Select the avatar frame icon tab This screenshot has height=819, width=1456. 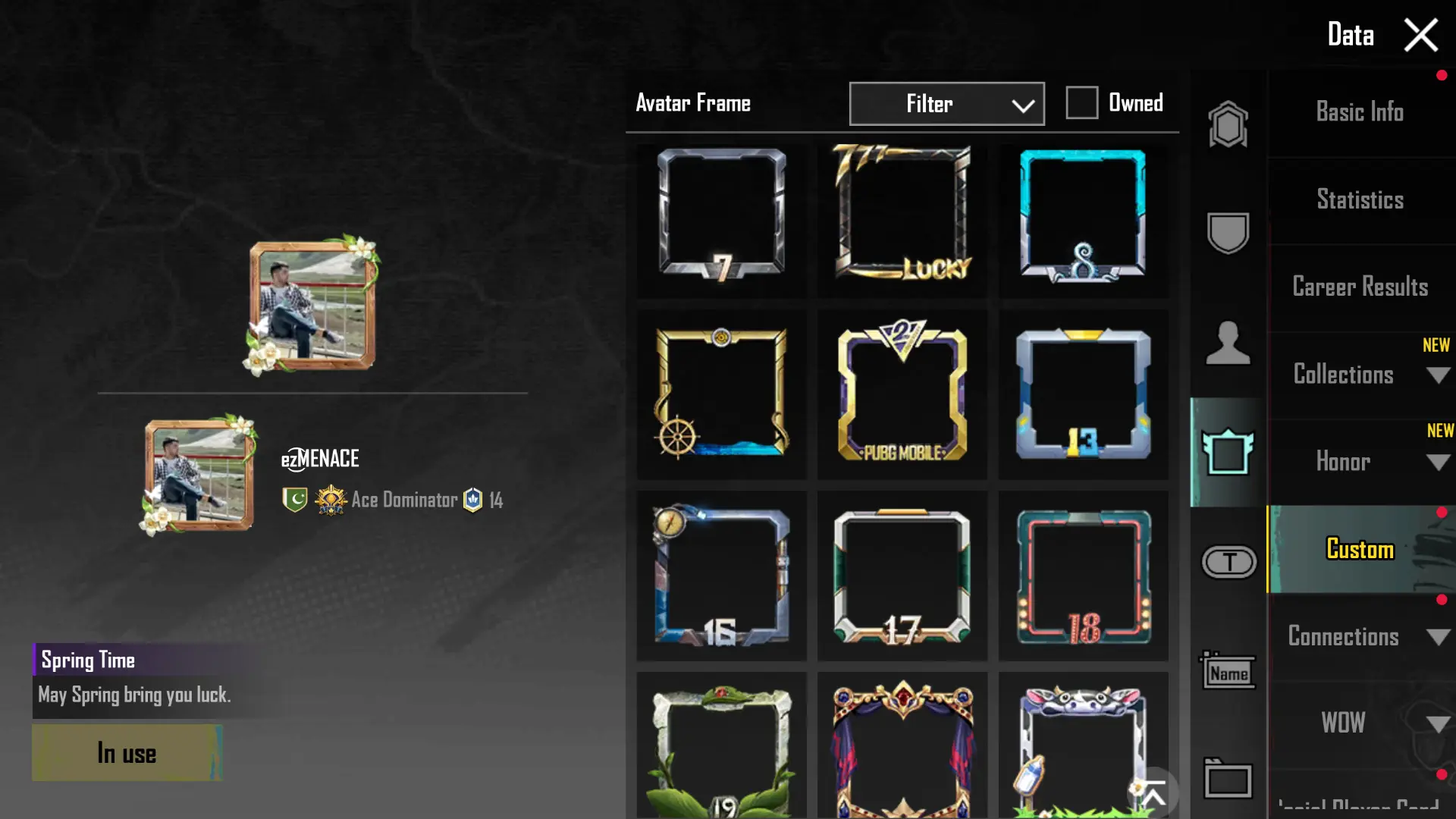(x=1228, y=452)
